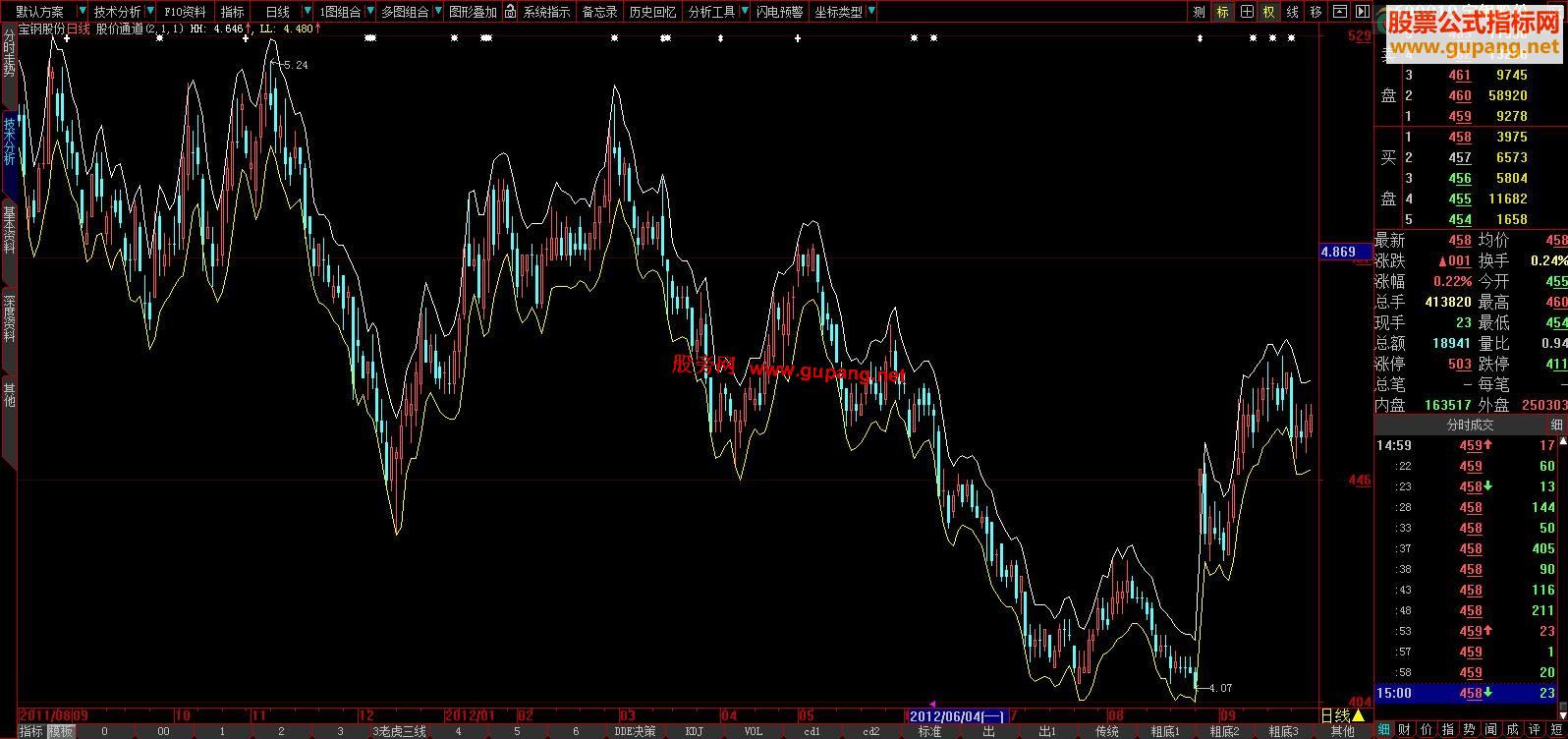Screen dimensions: 1568x739
Task: Switch to the 模板 bottom tab
Action: [x=61, y=731]
